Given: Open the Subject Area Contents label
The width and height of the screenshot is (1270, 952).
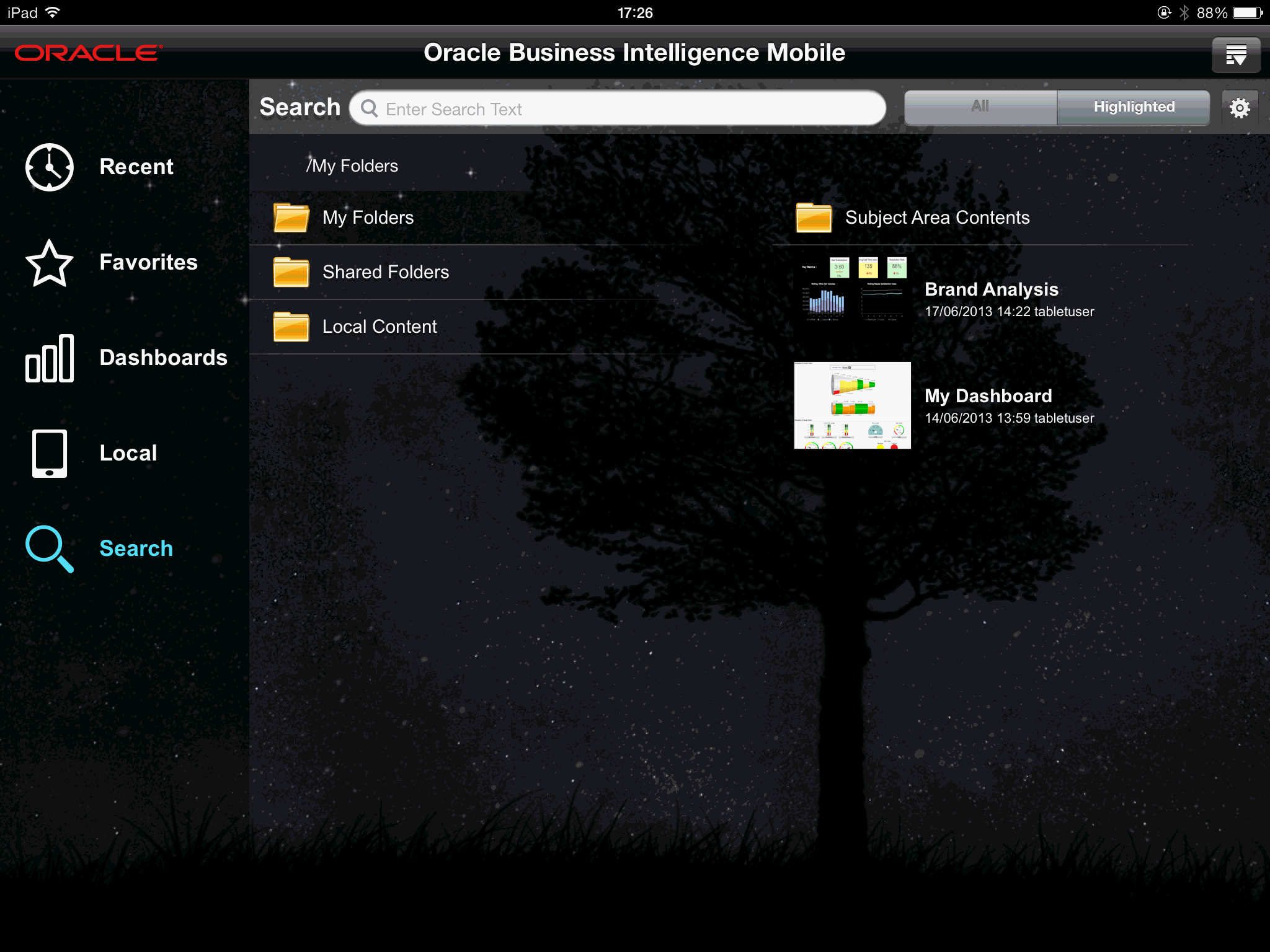Looking at the screenshot, I should click(x=938, y=218).
